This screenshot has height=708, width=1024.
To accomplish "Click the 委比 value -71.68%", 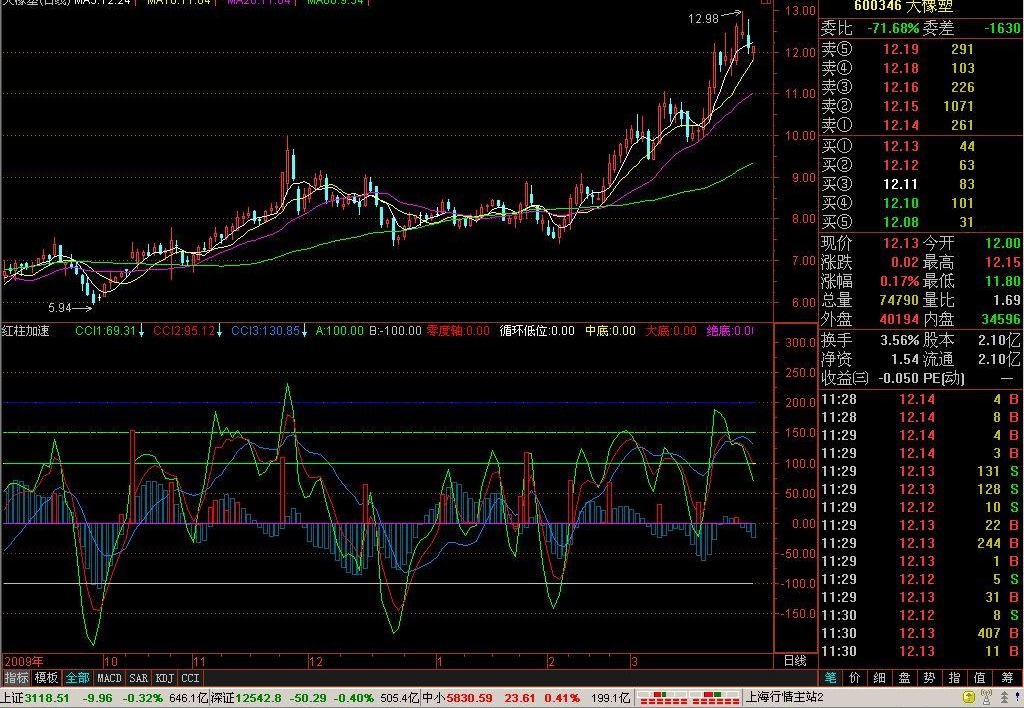I will (893, 28).
